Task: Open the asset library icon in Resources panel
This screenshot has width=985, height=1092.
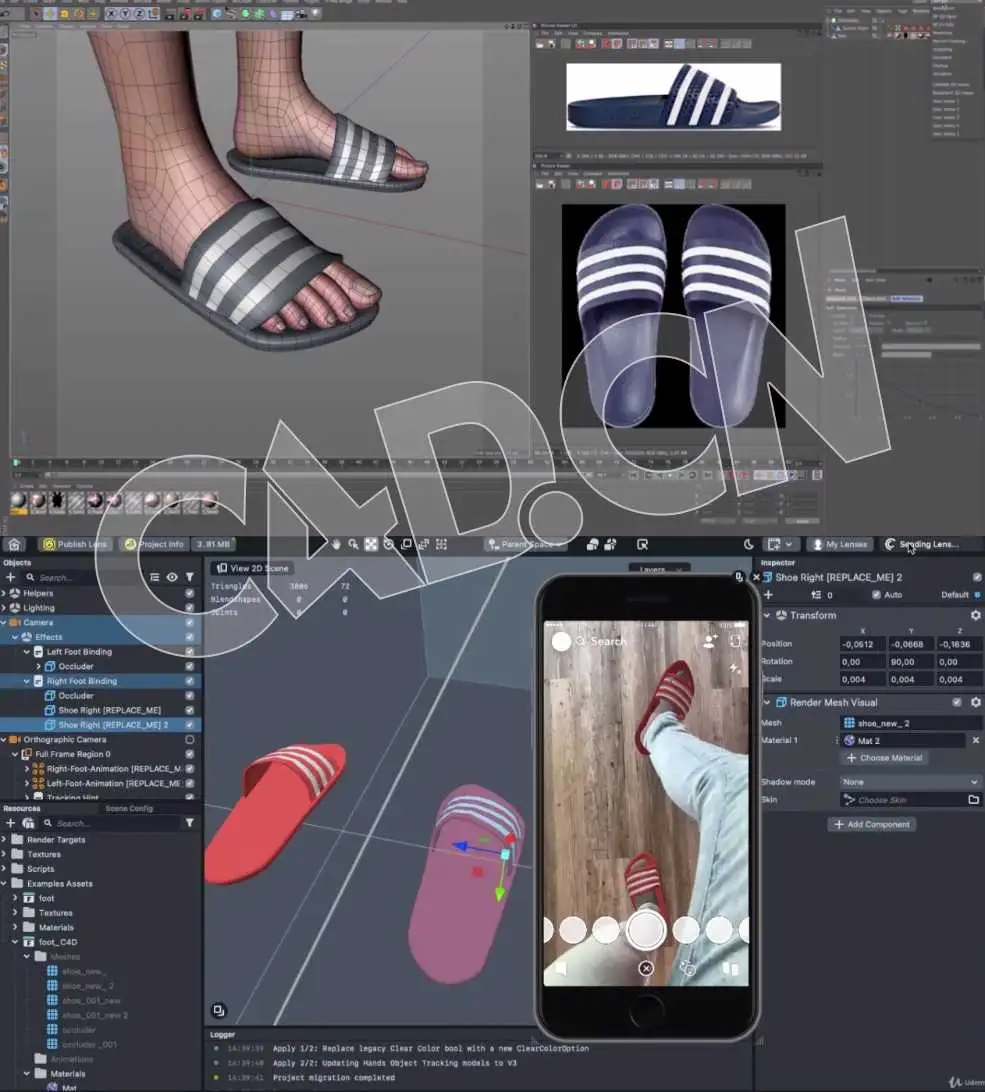Action: [x=29, y=822]
